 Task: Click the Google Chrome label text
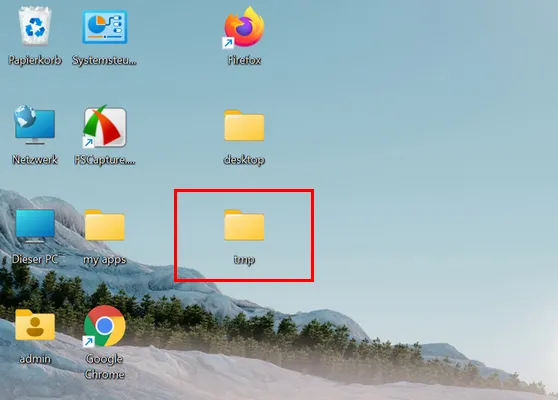(105, 367)
